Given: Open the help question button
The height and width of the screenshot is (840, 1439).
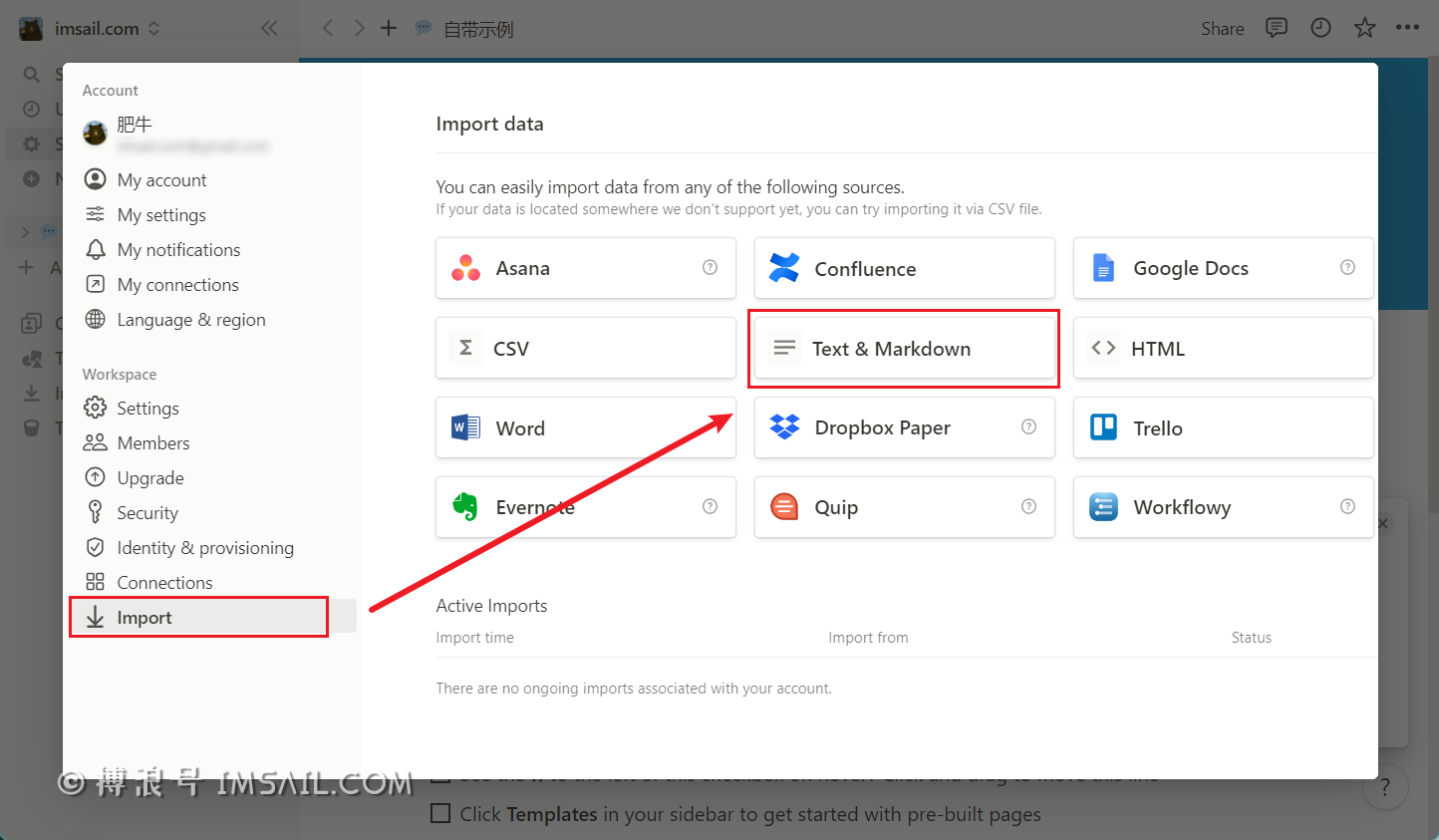Looking at the screenshot, I should [1385, 788].
